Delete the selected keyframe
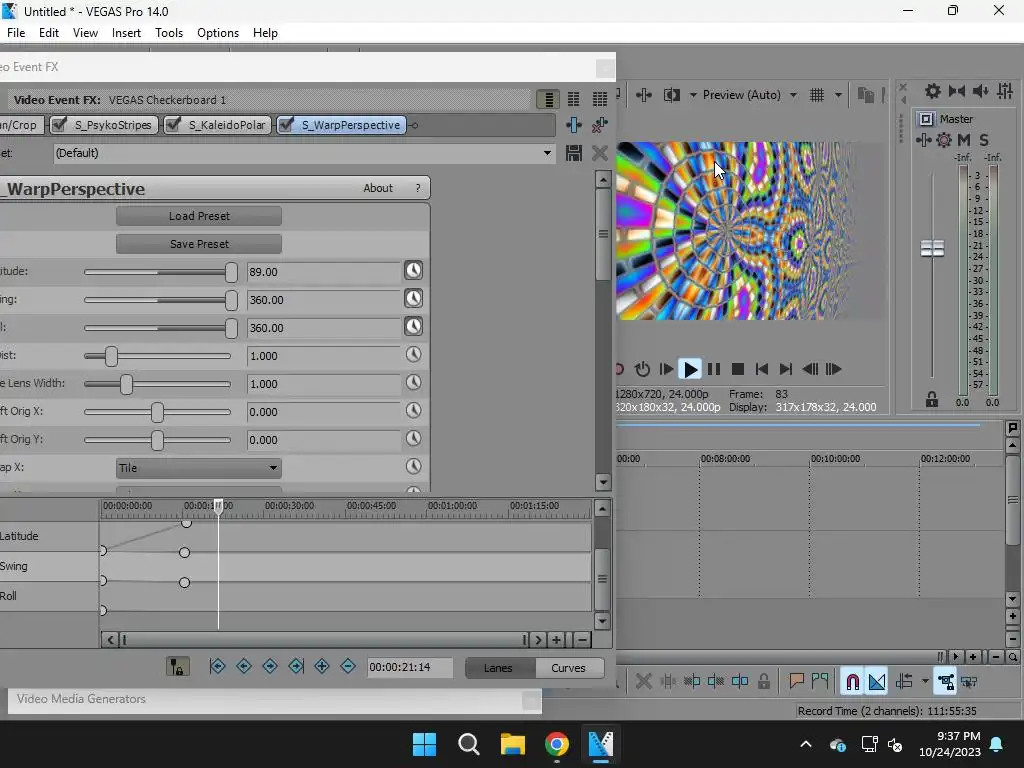Screen dimensions: 1024x768 point(348,666)
